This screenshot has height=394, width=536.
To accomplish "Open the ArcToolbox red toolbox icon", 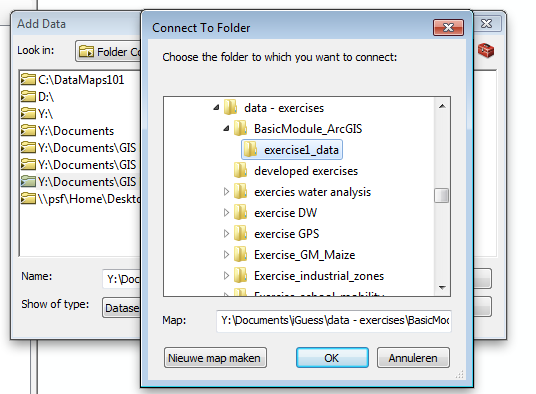I will (x=486, y=51).
